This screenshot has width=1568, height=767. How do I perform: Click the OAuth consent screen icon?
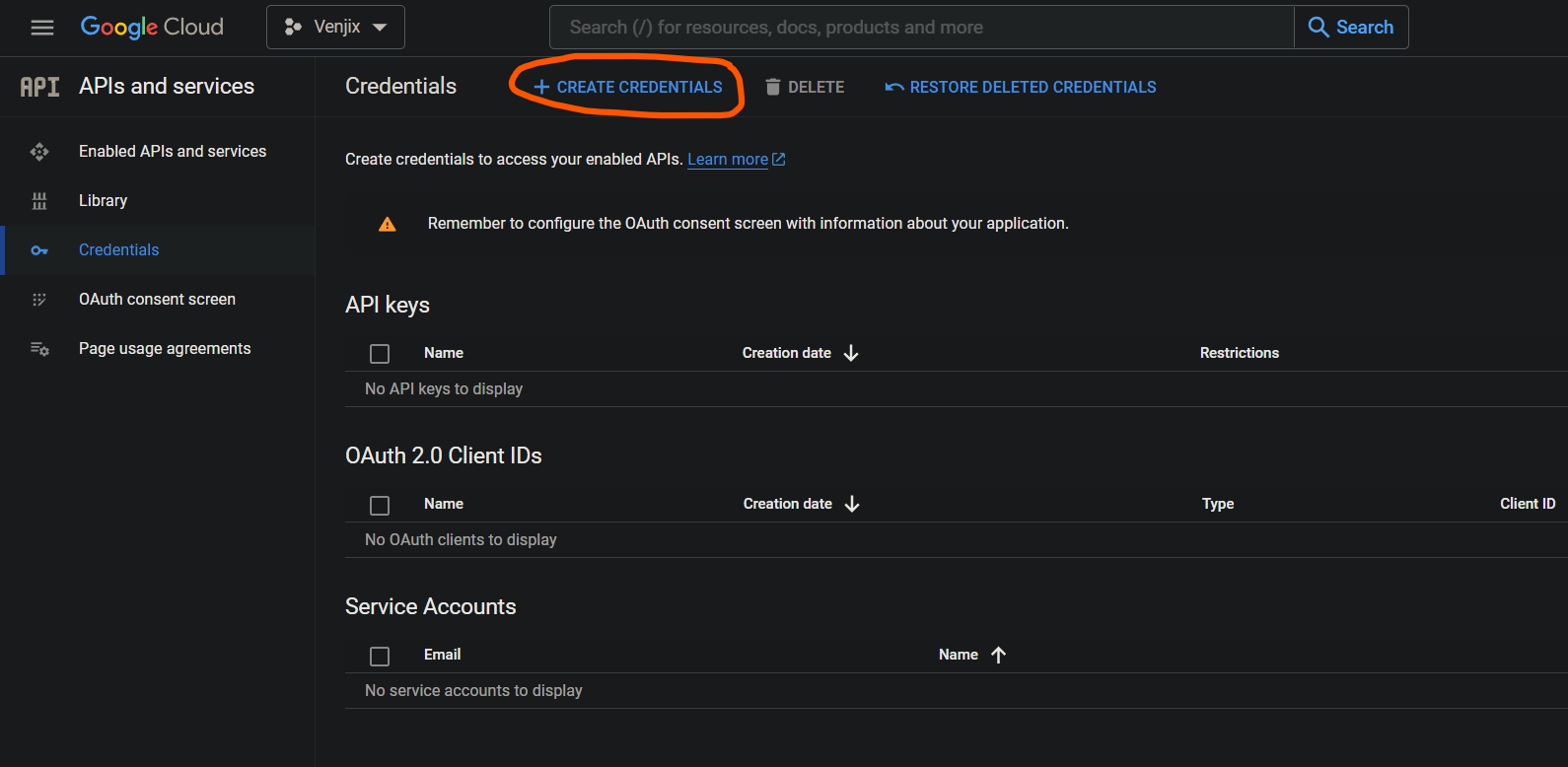[39, 299]
